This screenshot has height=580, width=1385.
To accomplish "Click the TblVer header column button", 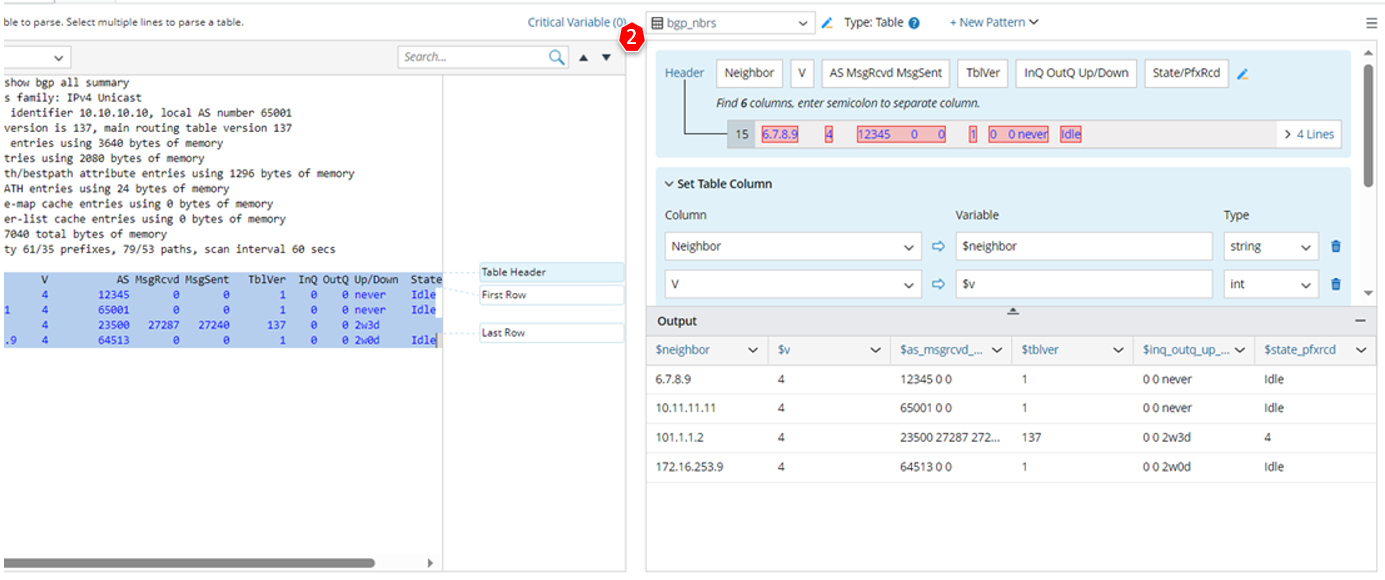I will pyautogui.click(x=982, y=73).
